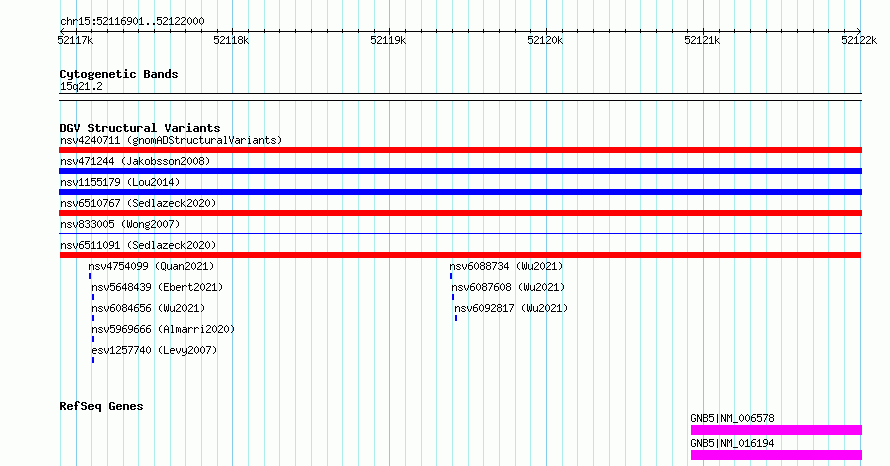890x466 pixels.
Task: Click the 52121k ruler tick label
Action: pyautogui.click(x=702, y=40)
